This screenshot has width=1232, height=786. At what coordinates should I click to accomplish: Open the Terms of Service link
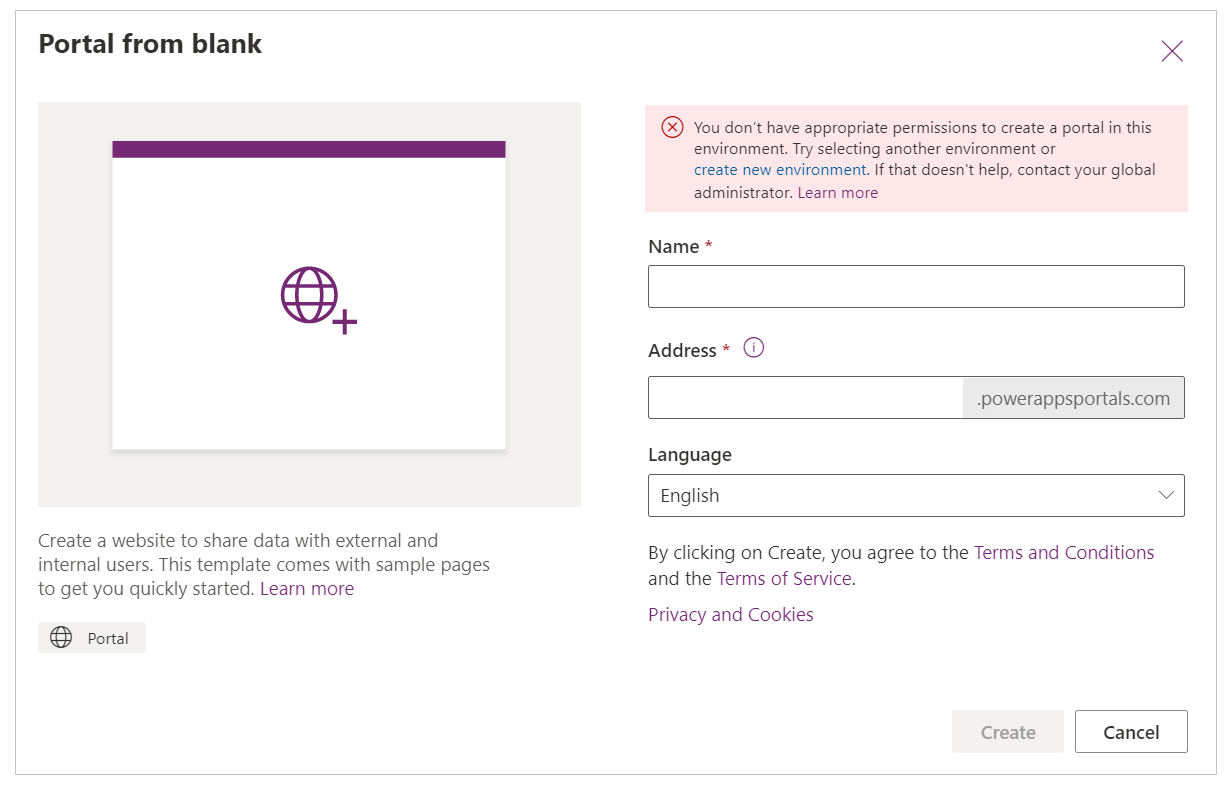784,578
